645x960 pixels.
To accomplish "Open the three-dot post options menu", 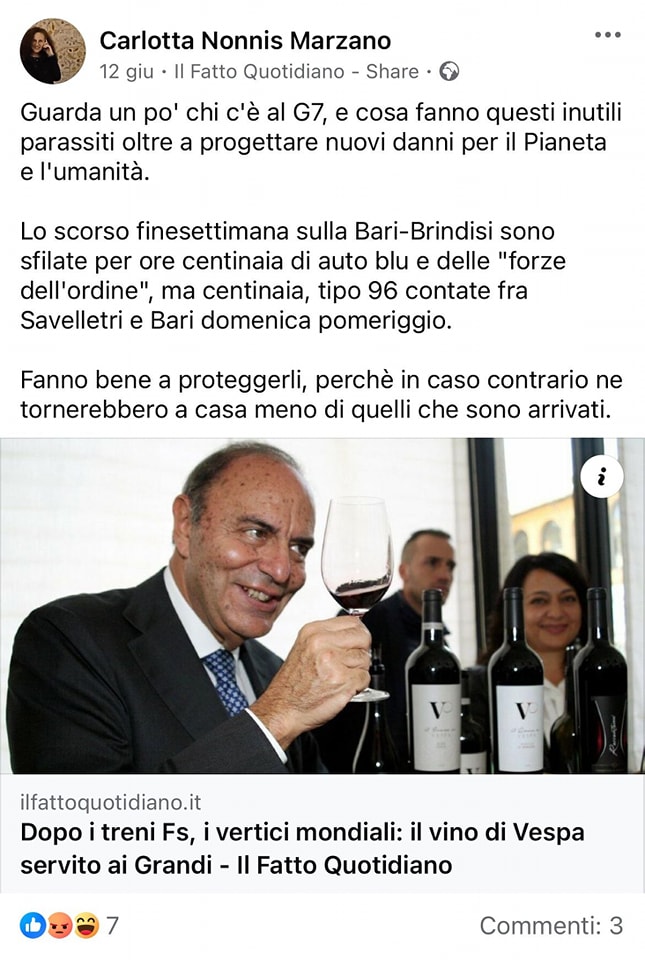I will coord(607,35).
